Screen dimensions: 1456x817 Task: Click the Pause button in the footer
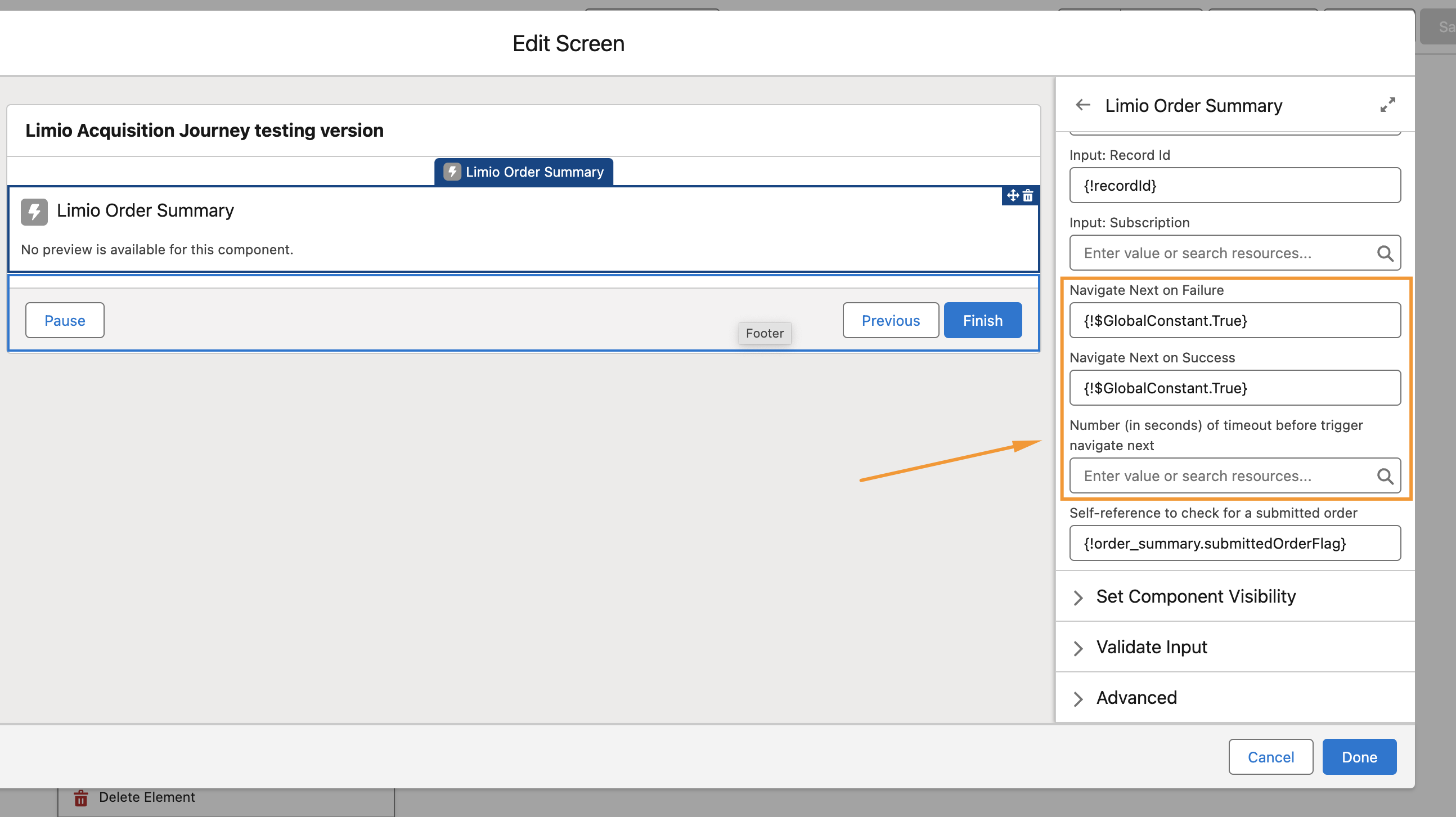click(65, 321)
